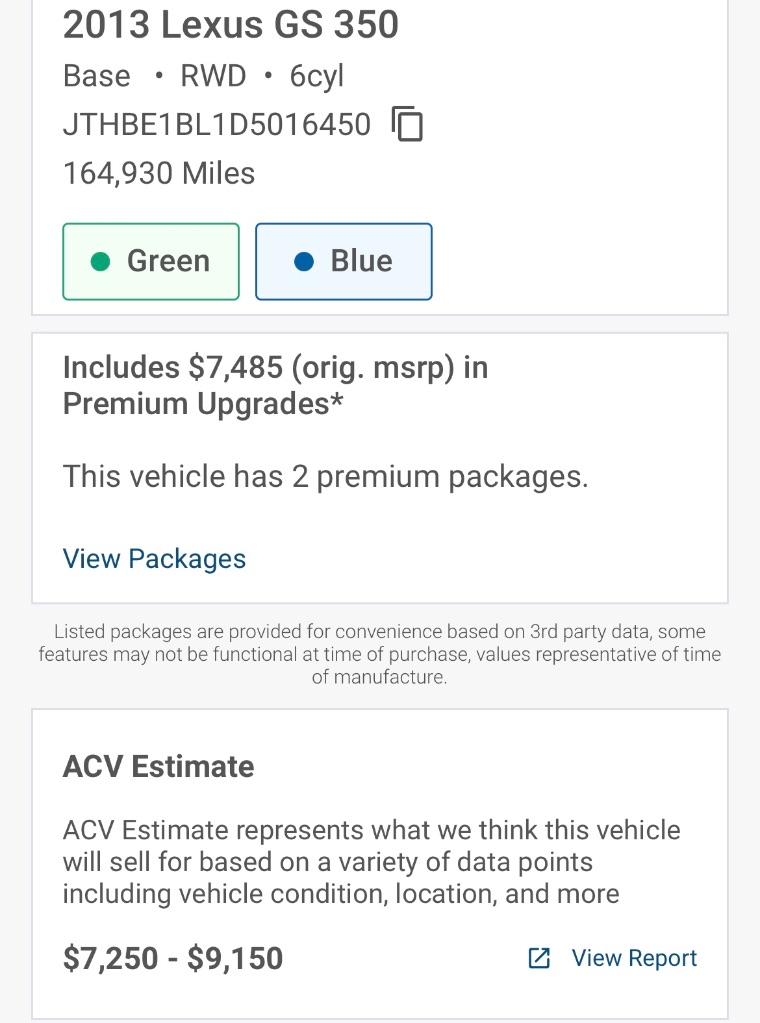Image resolution: width=760 pixels, height=1023 pixels.
Task: Open the View Packages link
Action: coord(154,558)
